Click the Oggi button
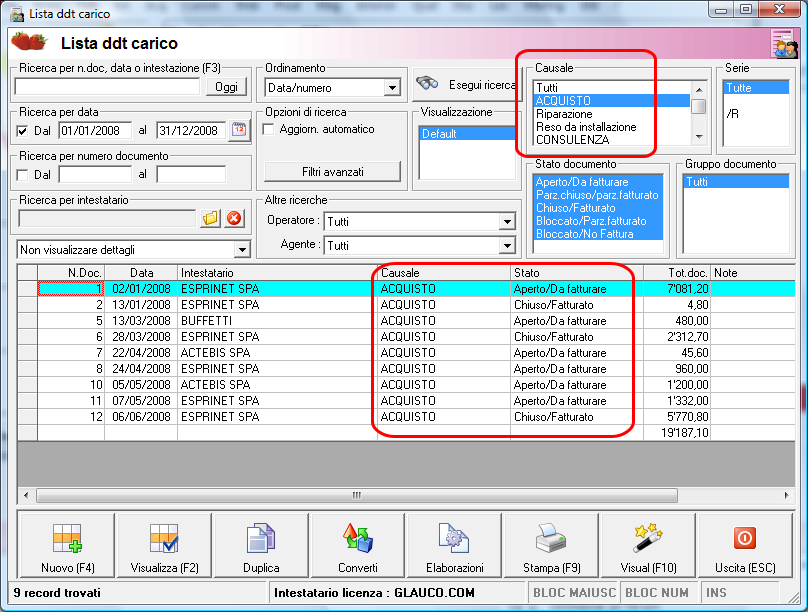 [227, 87]
